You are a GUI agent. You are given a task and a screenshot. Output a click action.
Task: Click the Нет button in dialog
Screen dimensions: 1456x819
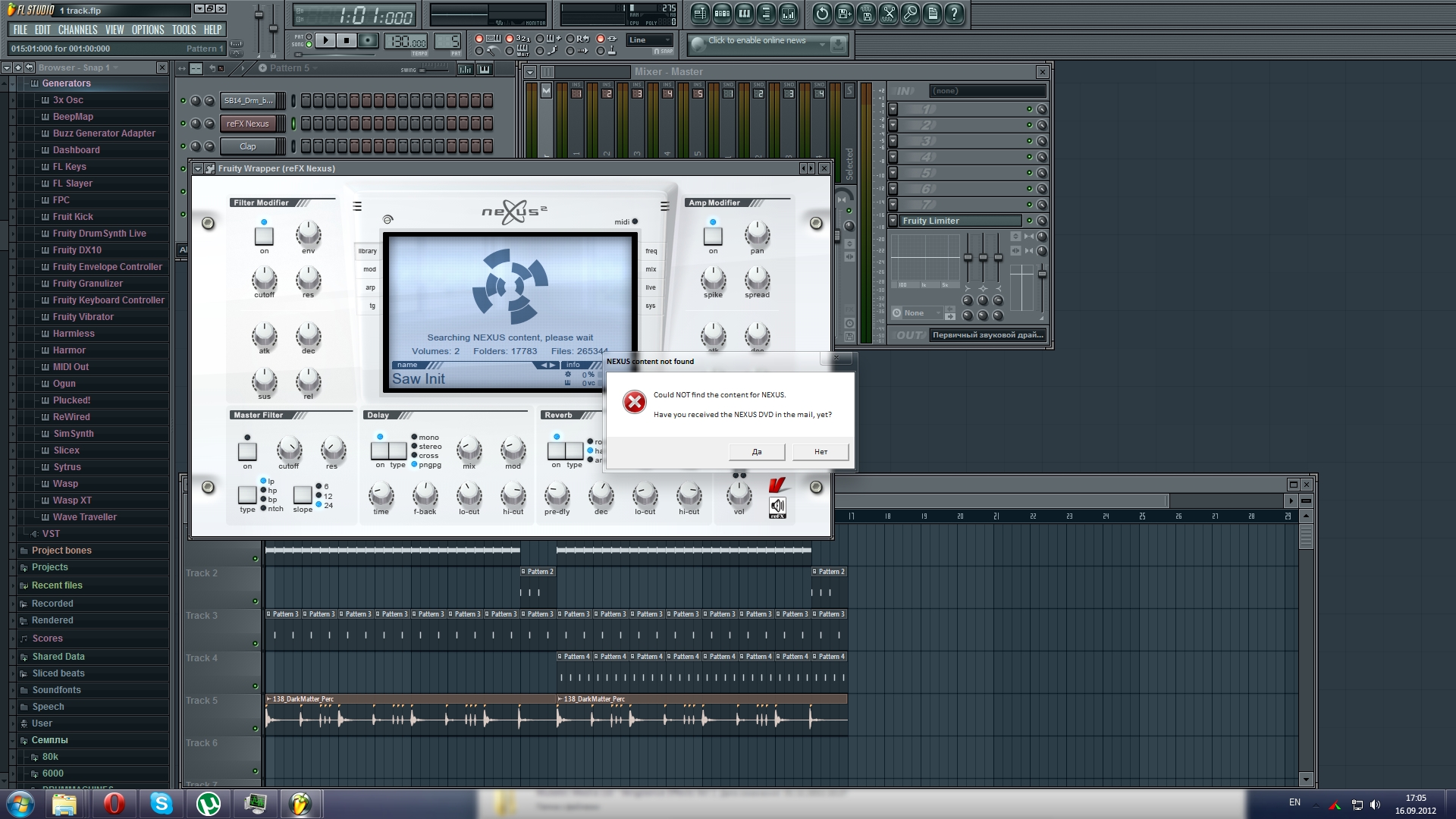coord(821,452)
